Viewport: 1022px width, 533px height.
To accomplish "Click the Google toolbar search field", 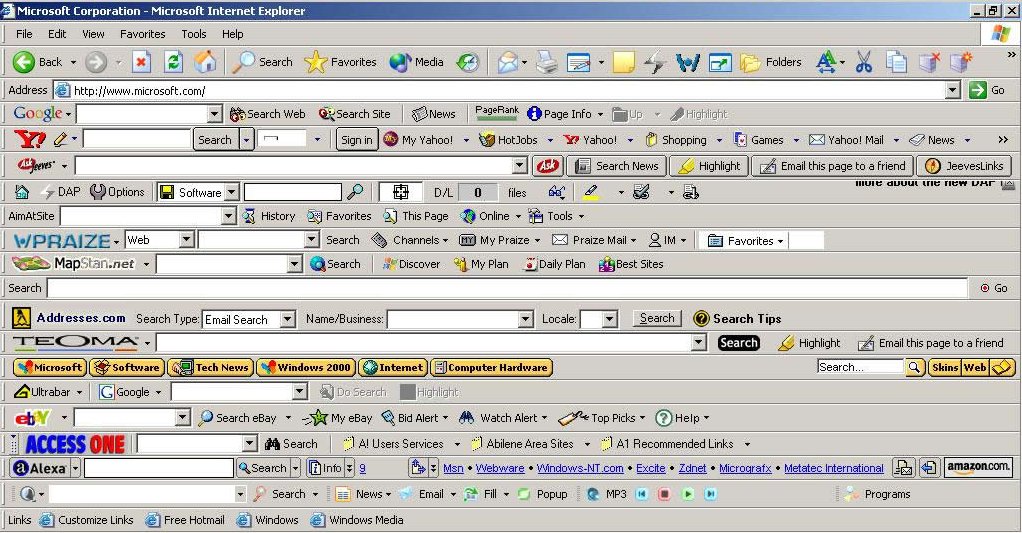I will coord(149,114).
